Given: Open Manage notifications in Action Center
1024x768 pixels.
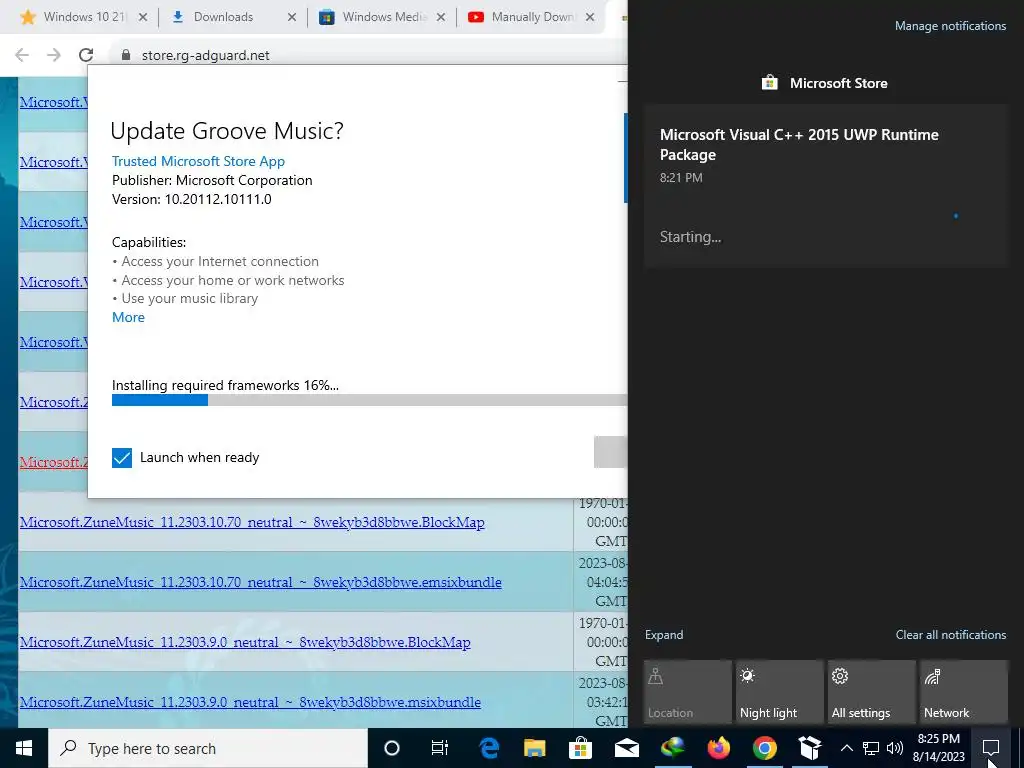Looking at the screenshot, I should (950, 26).
